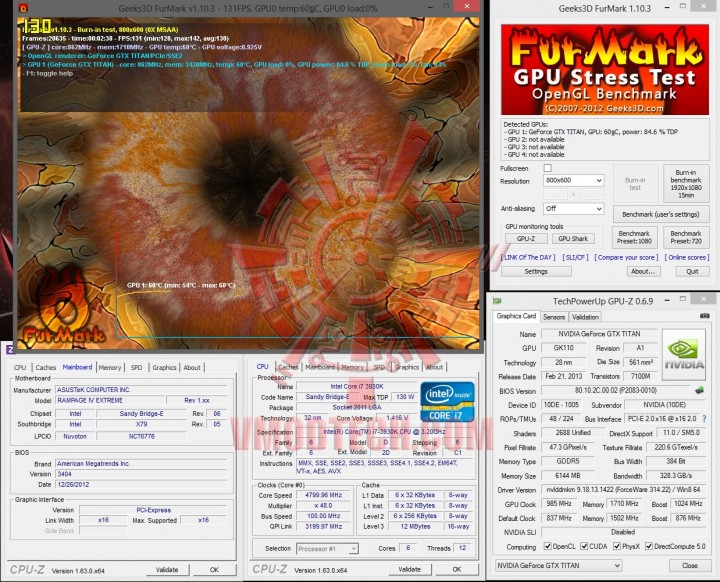Click OK in the left CPU-Z window
The height and width of the screenshot is (582, 720).
(x=214, y=570)
